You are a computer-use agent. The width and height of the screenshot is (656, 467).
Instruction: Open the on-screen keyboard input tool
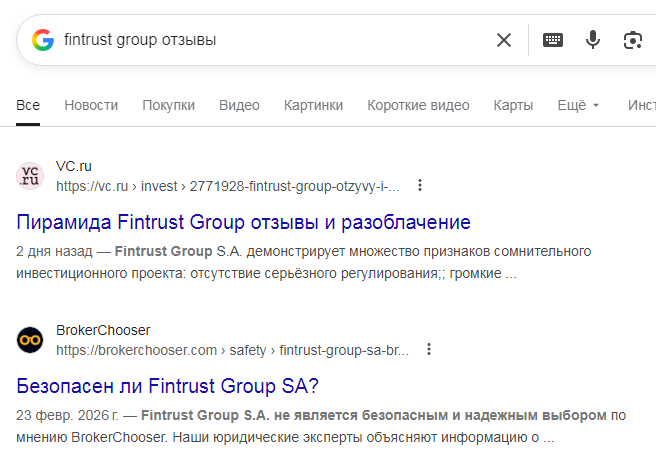[553, 40]
